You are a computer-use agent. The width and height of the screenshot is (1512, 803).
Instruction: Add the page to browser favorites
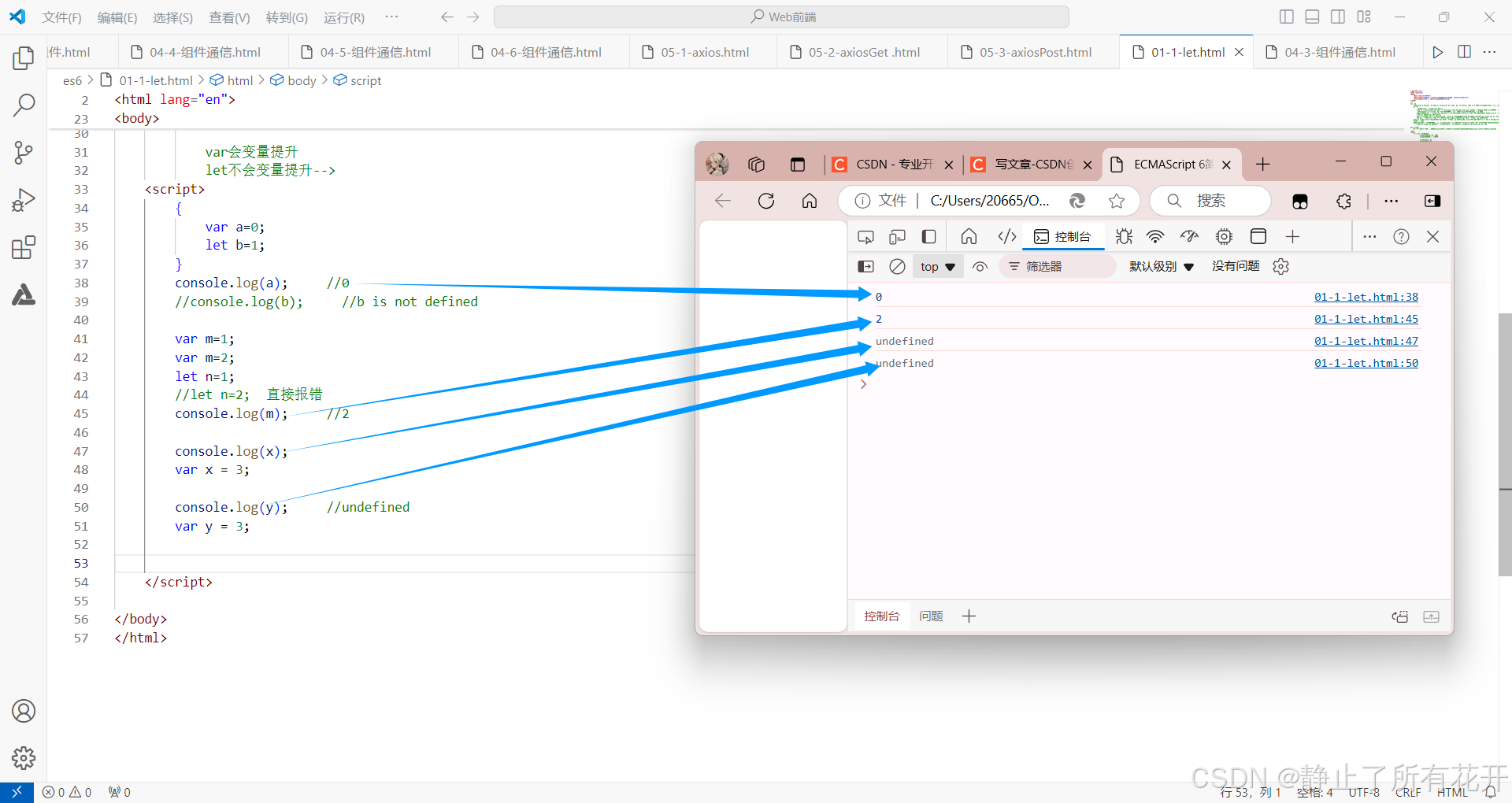point(1117,201)
